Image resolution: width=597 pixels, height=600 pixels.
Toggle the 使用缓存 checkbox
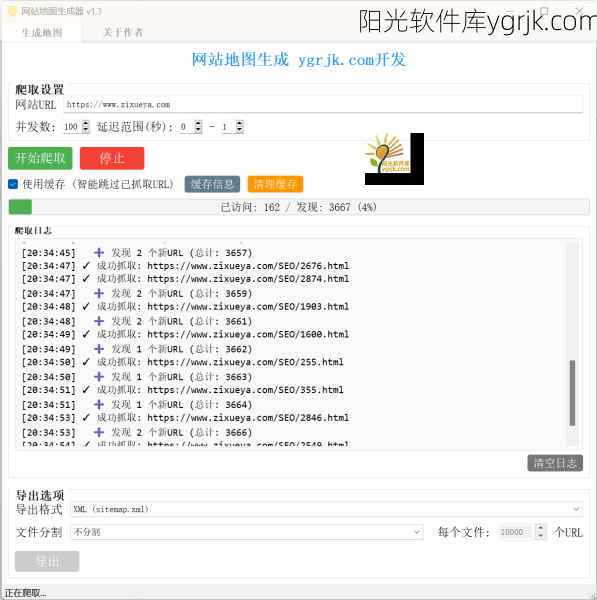13,184
